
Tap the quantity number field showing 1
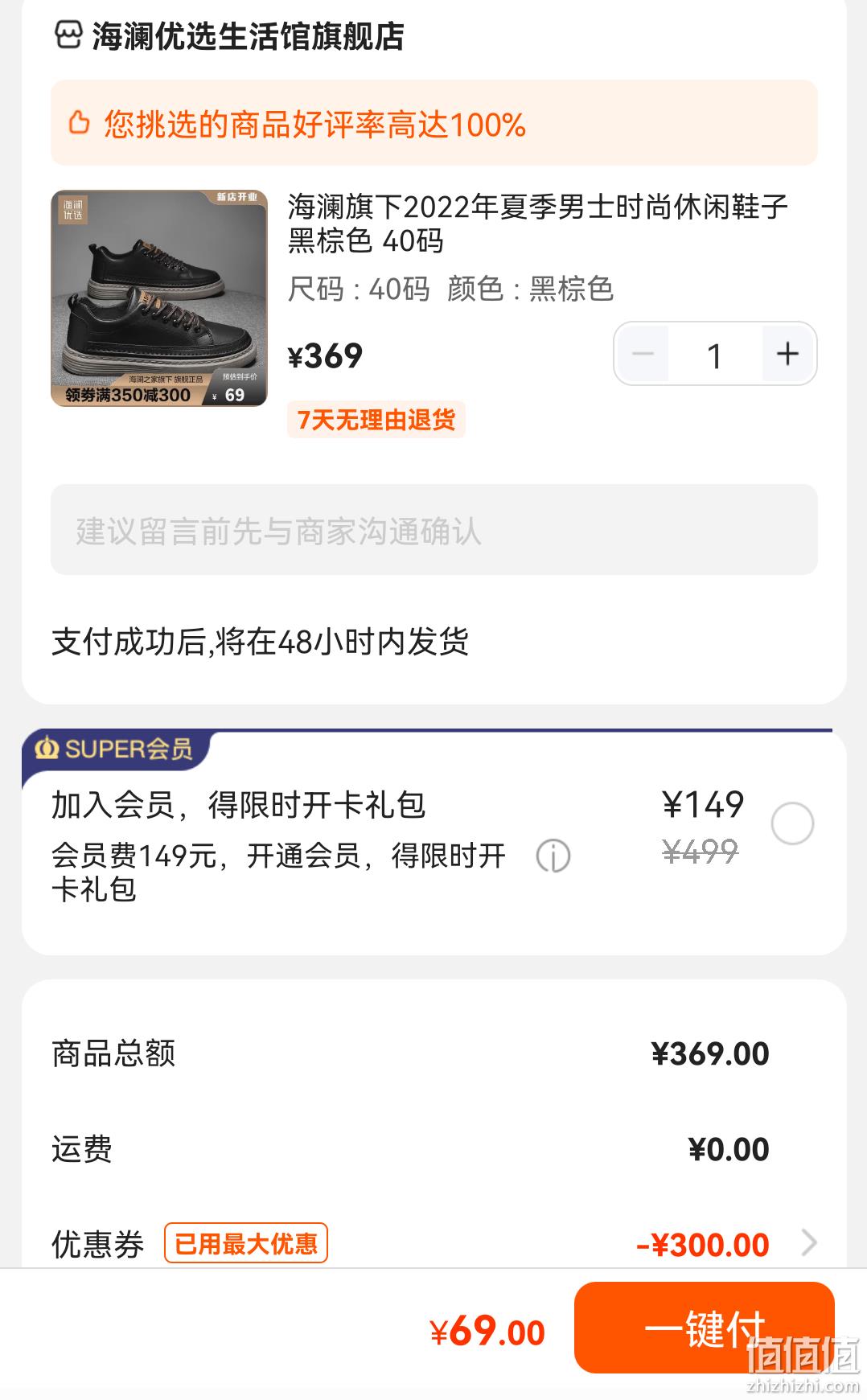point(715,355)
